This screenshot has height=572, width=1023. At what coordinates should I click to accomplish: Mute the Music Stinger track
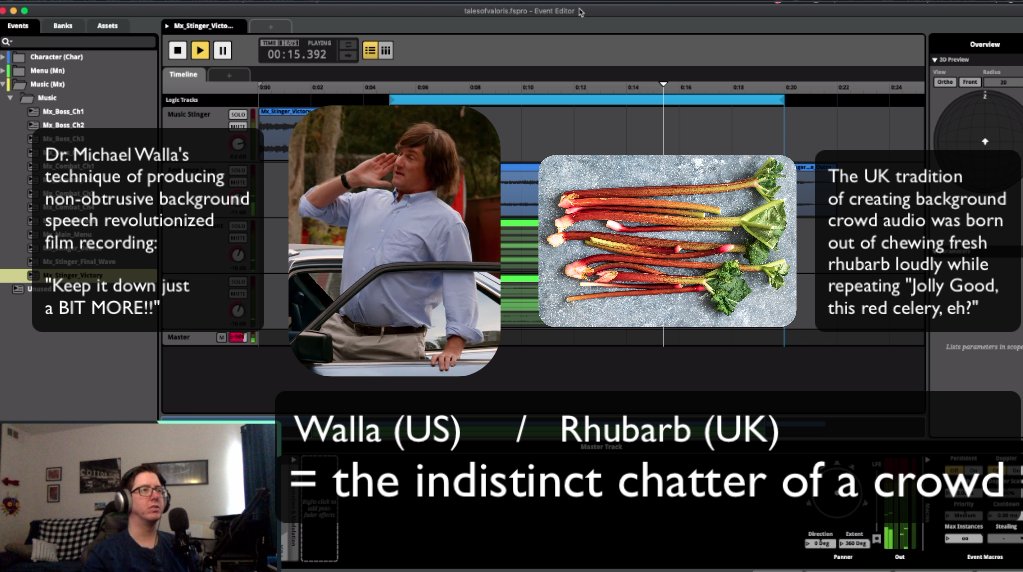coord(237,126)
